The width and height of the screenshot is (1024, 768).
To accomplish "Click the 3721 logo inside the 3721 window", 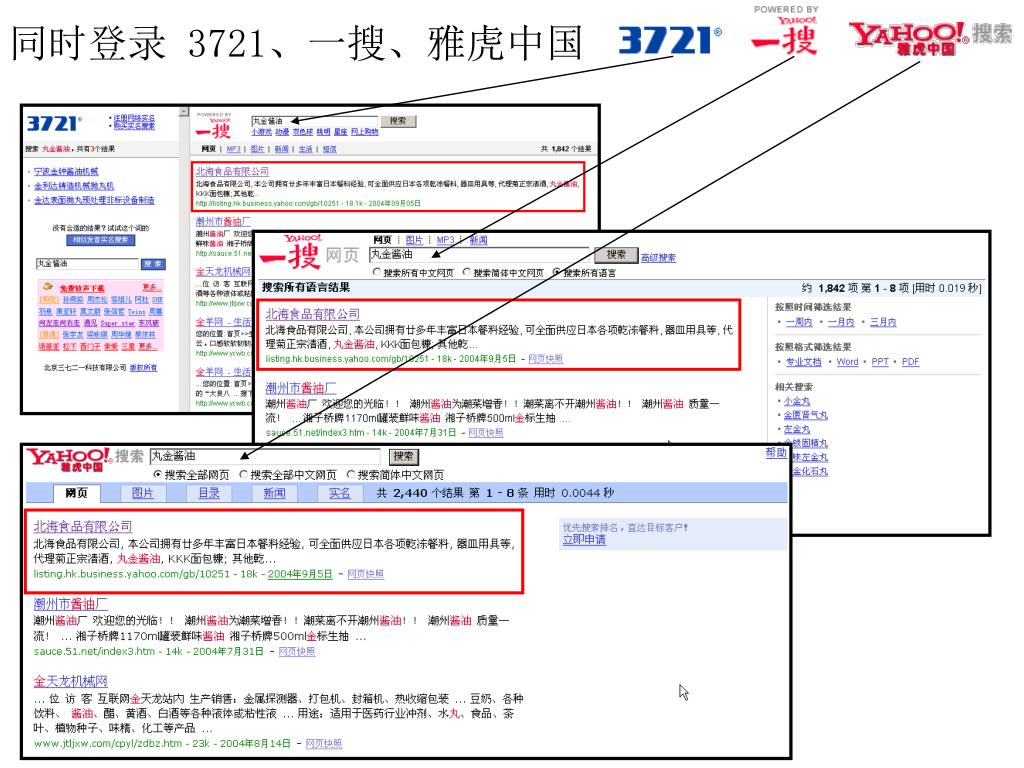I will [54, 123].
